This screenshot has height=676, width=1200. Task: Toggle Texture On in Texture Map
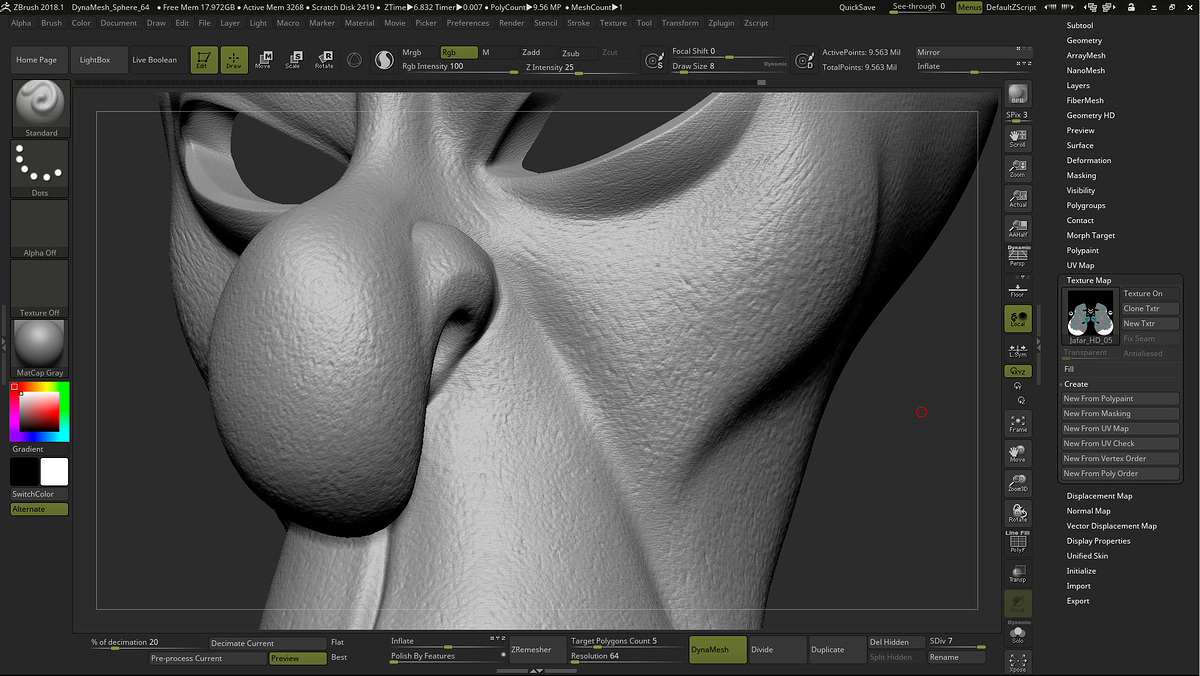[x=1150, y=294]
